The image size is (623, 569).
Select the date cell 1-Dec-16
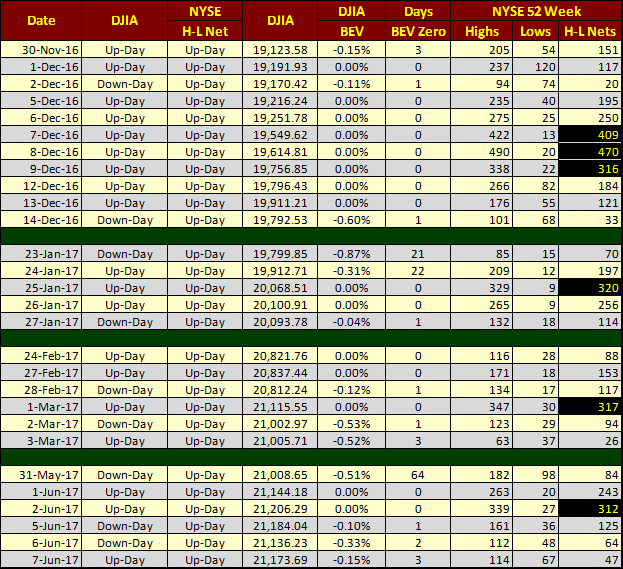point(41,67)
